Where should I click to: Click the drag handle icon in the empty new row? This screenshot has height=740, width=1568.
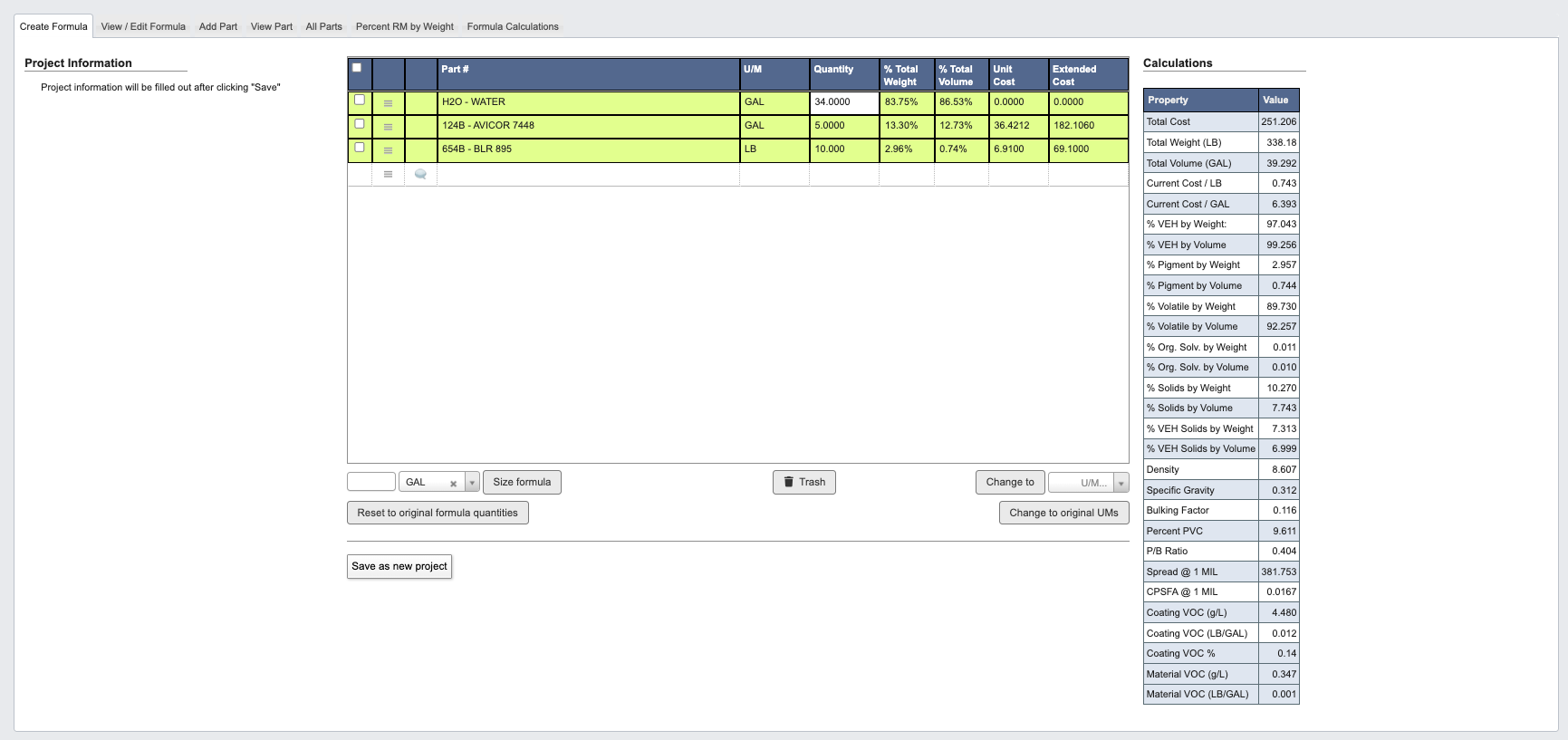pyautogui.click(x=388, y=174)
